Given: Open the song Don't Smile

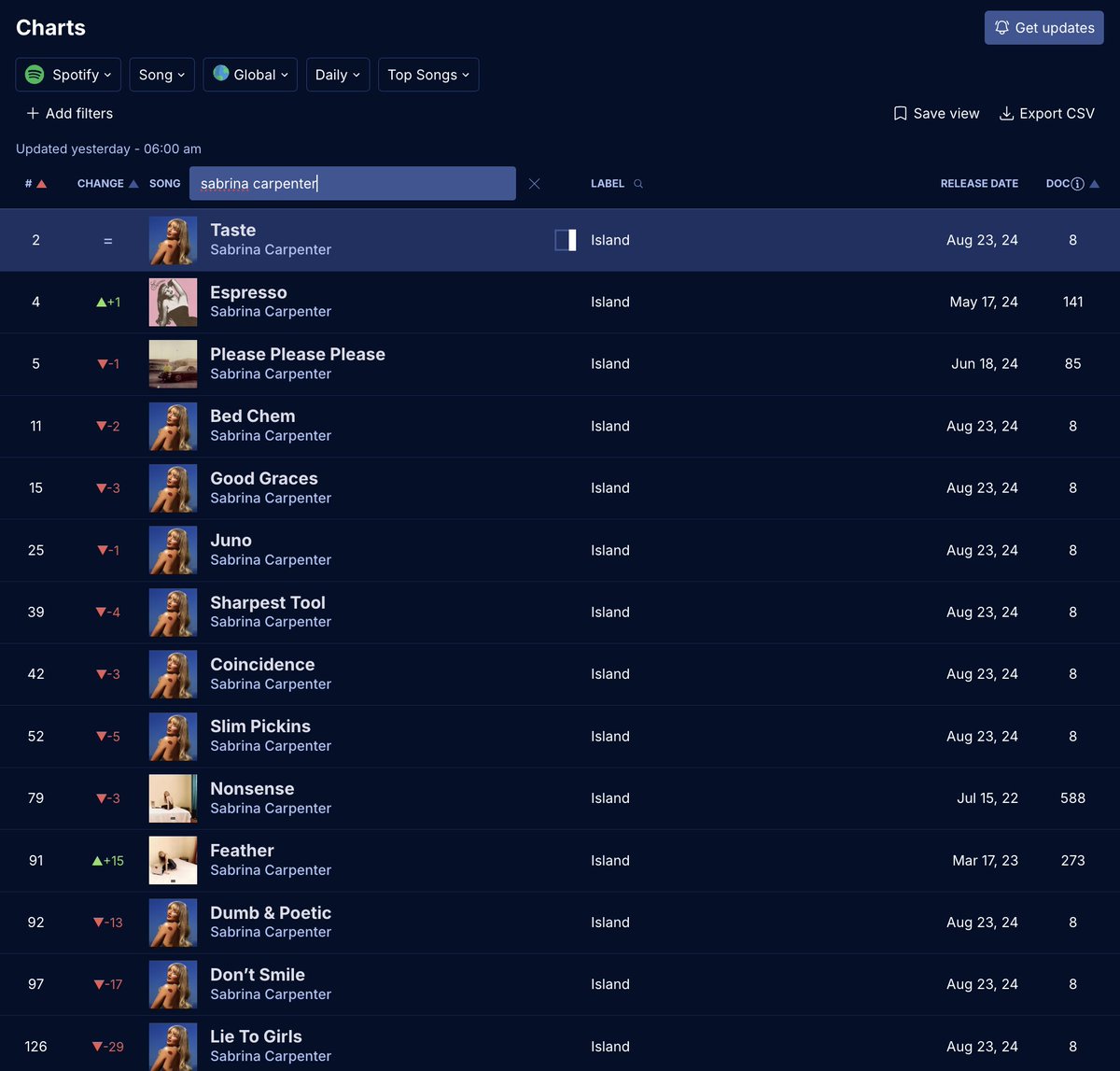Looking at the screenshot, I should 258,974.
